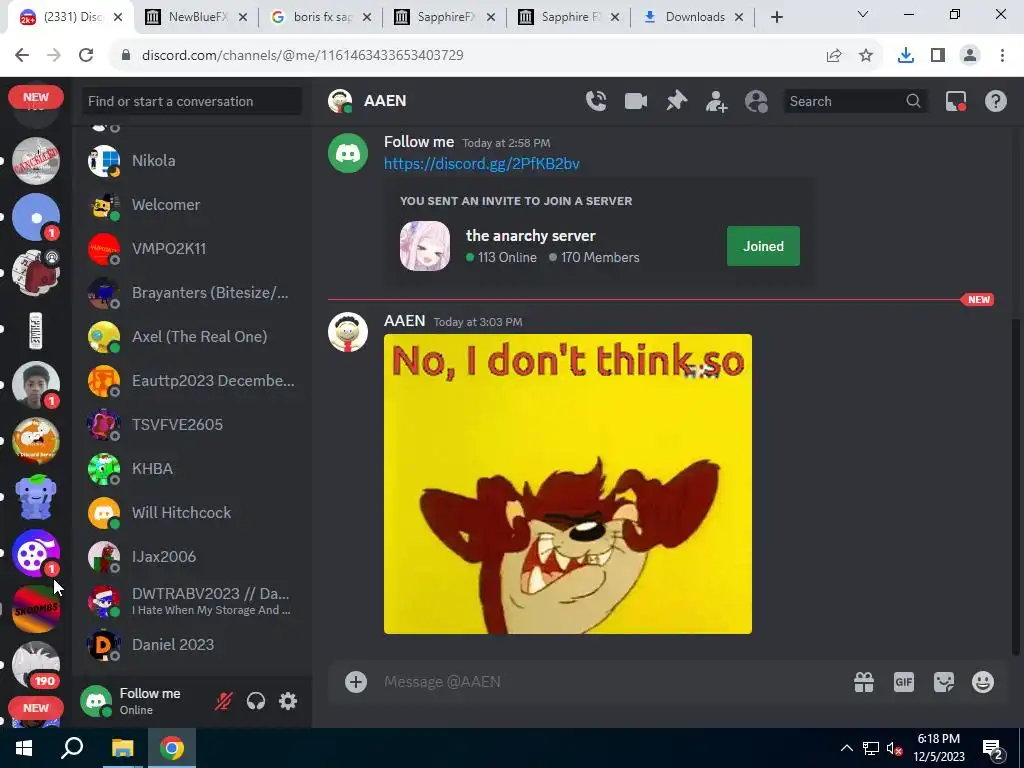The height and width of the screenshot is (768, 1024).
Task: Start a voice call with AAEN
Action: 596,101
